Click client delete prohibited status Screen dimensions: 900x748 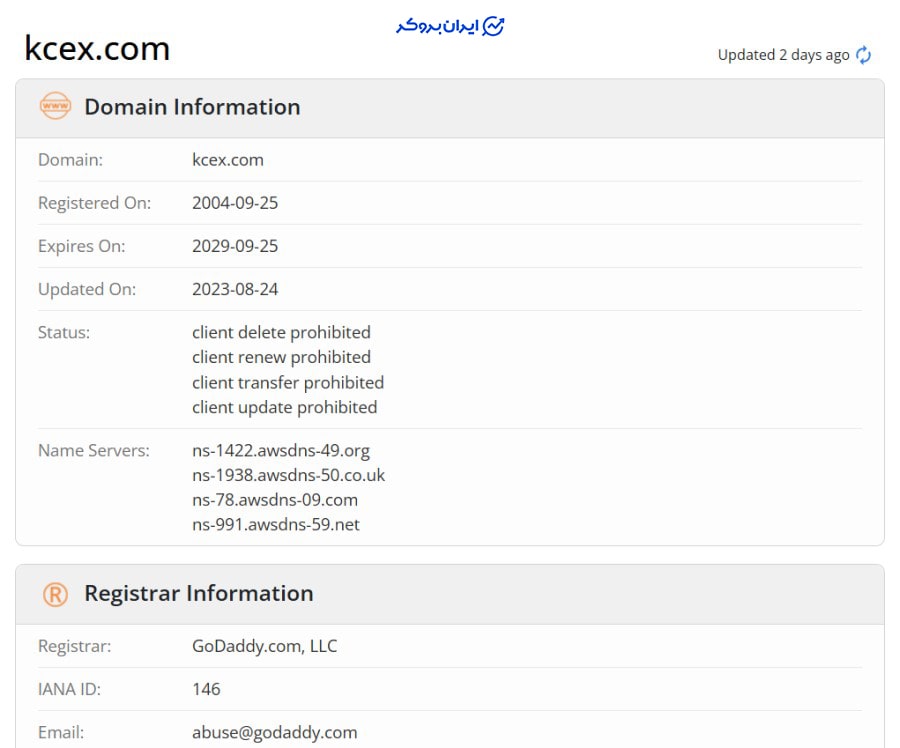pyautogui.click(x=281, y=332)
